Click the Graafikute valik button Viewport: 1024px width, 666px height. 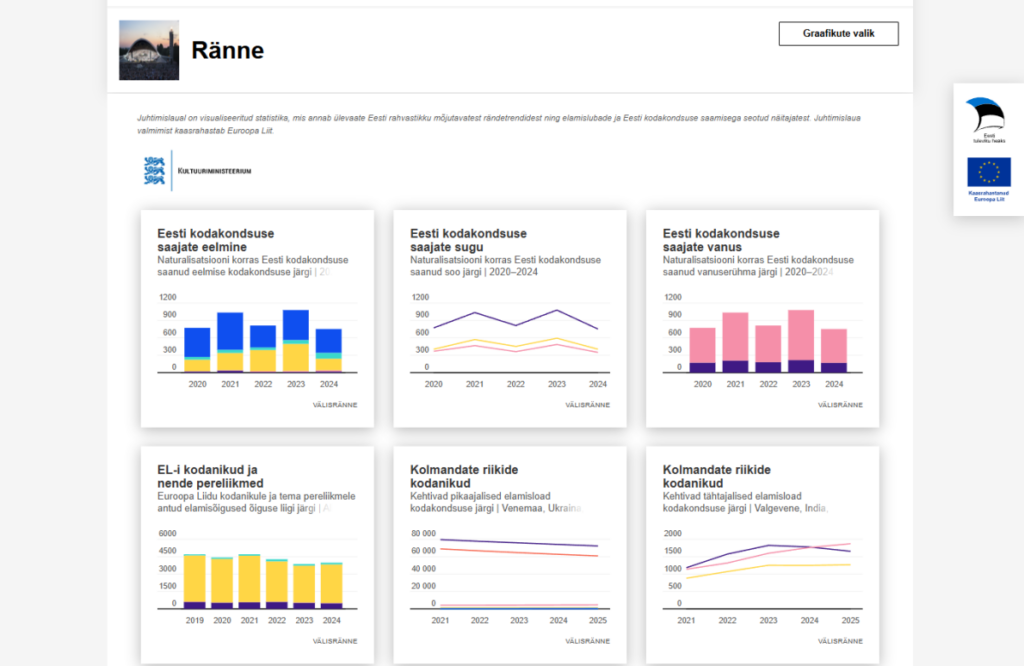pos(838,33)
